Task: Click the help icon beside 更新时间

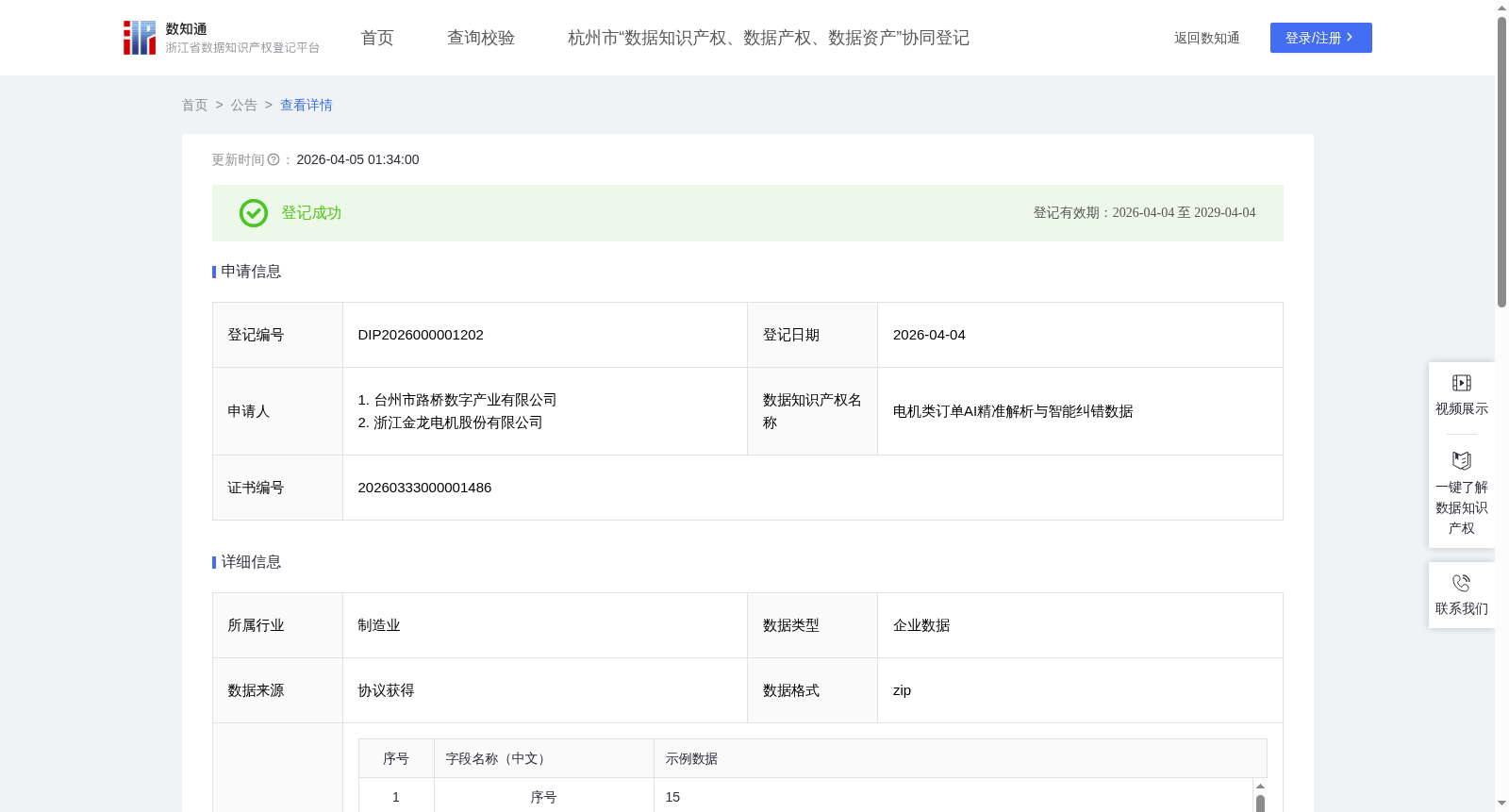Action: (x=274, y=160)
